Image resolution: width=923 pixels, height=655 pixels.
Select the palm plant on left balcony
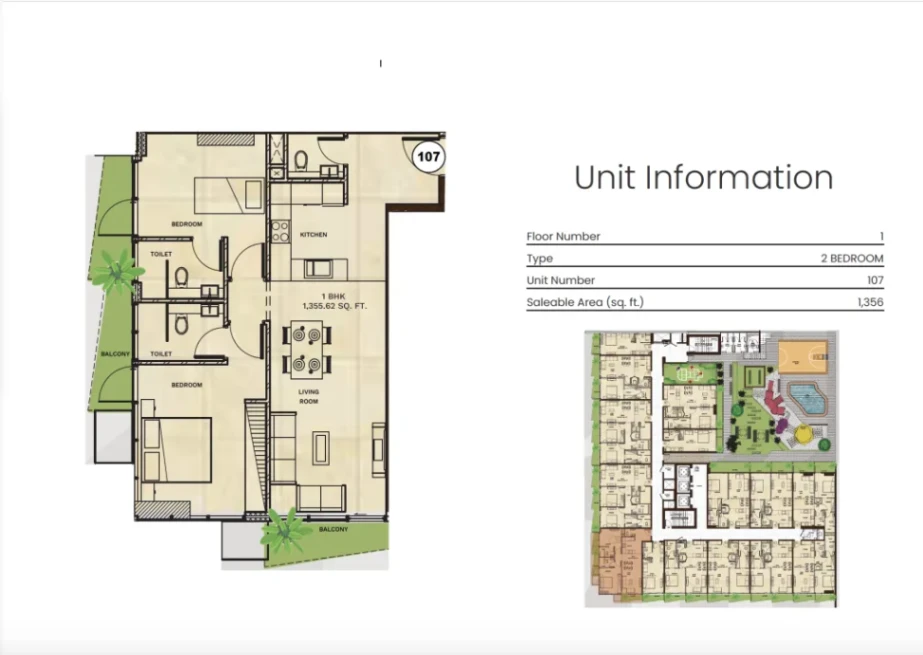coord(117,270)
